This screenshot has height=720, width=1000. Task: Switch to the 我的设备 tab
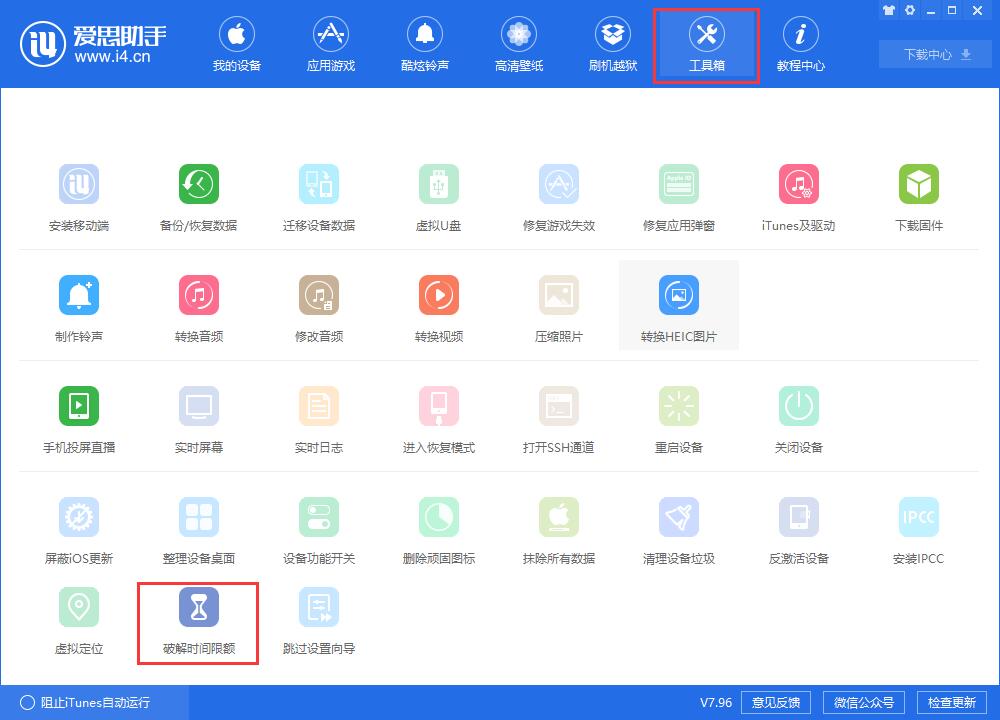click(237, 43)
